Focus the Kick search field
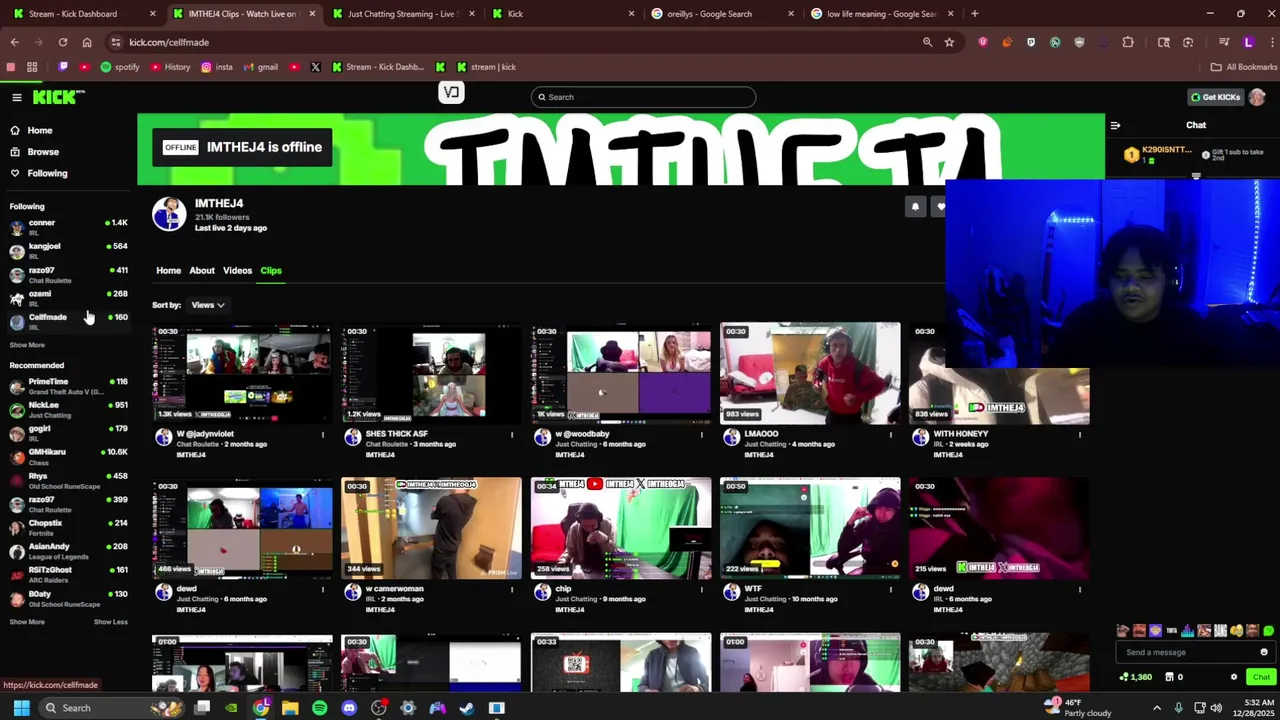The image size is (1280, 720). tap(643, 97)
